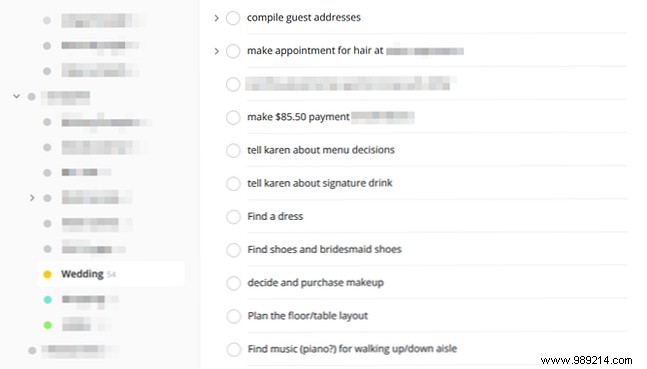This screenshot has width=647, height=369.
Task: Mark tell karen about menu decisions done
Action: coord(233,150)
